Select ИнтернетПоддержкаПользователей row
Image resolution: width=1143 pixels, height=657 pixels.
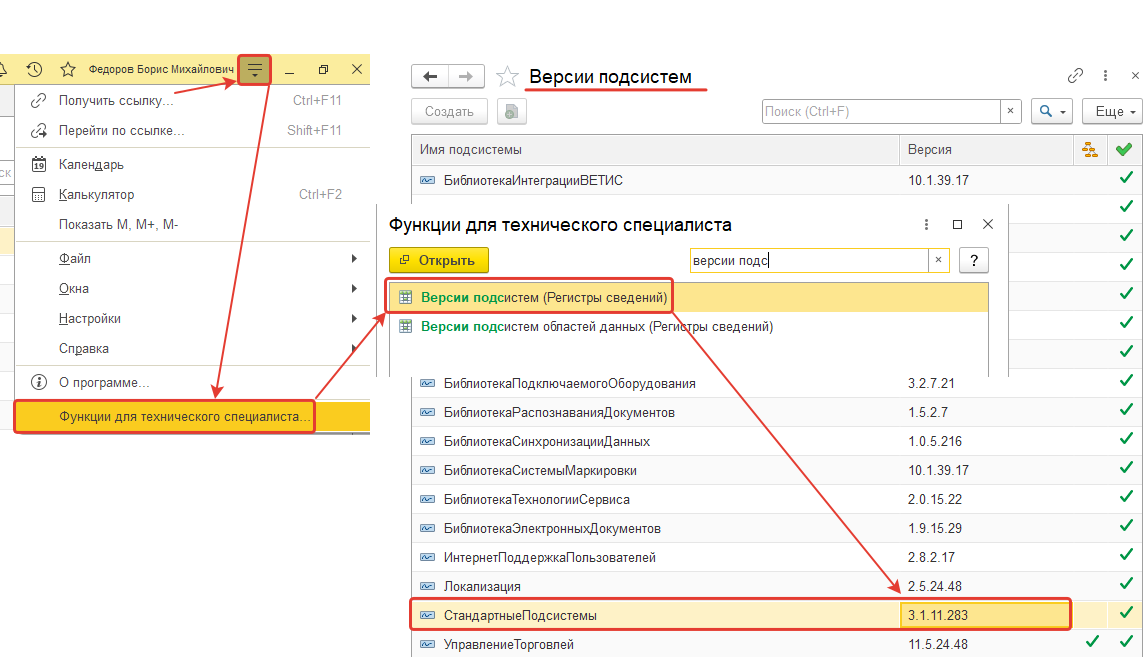point(776,557)
